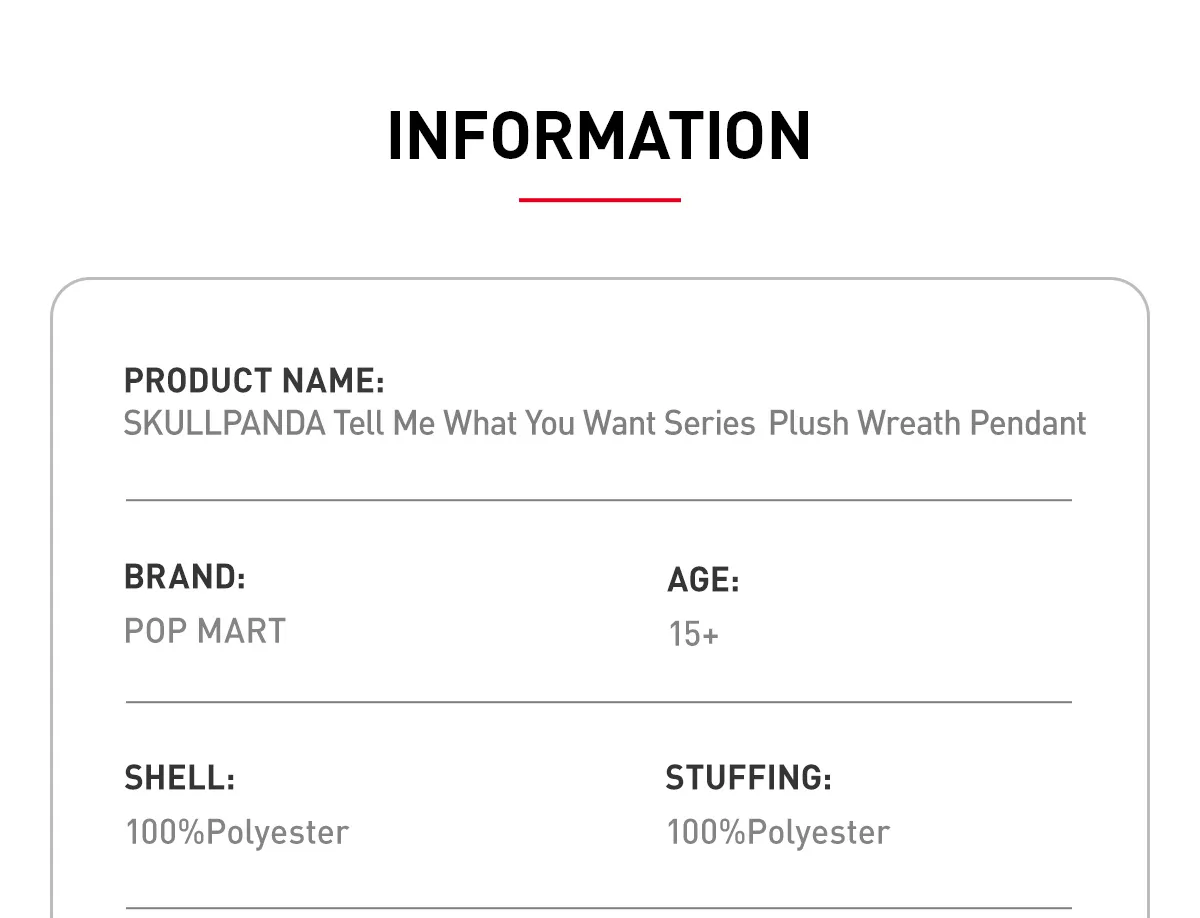
Task: Click the rounded top-left corner of info card
Action: pos(68,295)
